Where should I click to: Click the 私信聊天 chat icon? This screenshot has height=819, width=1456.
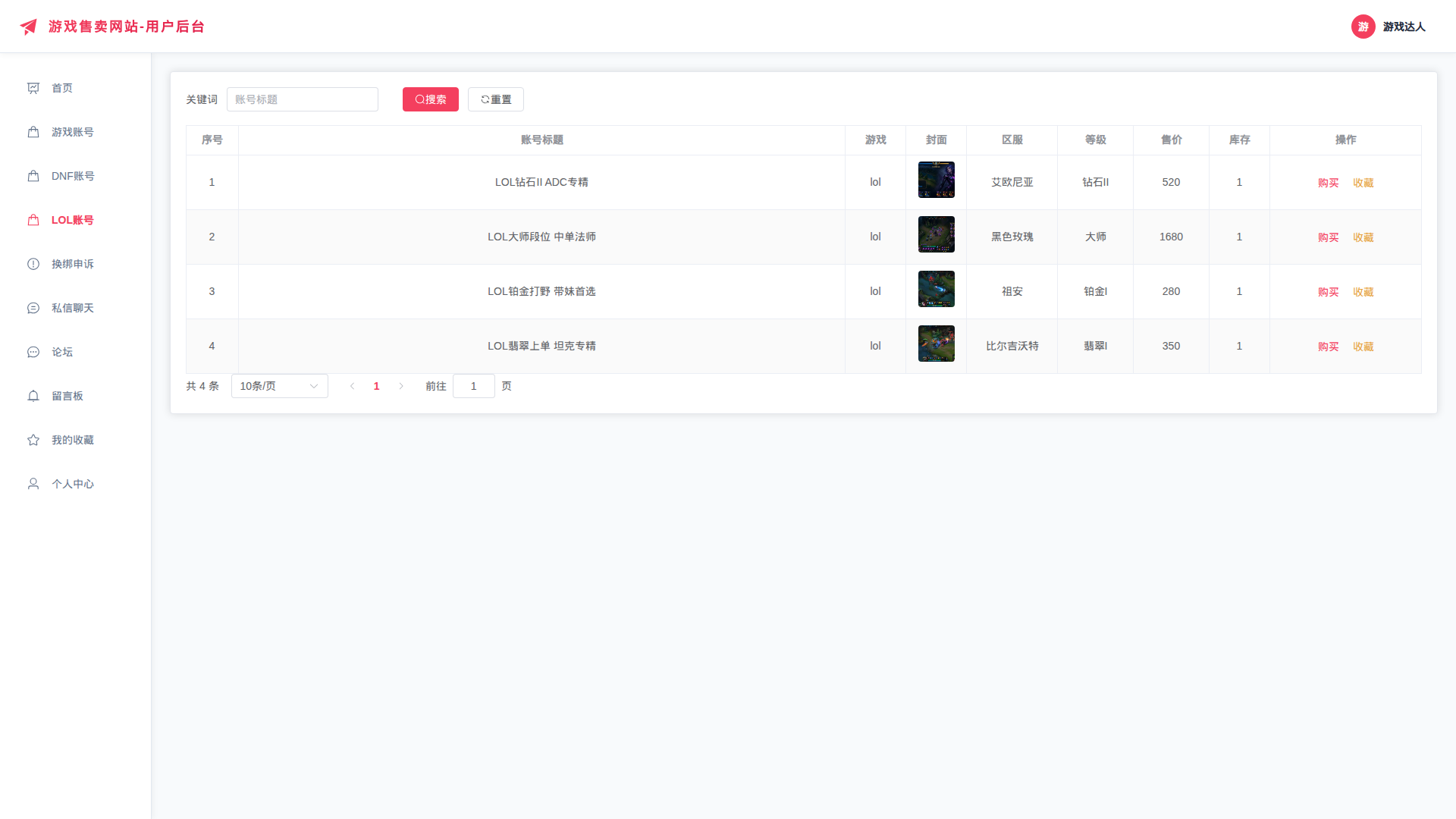[33, 308]
